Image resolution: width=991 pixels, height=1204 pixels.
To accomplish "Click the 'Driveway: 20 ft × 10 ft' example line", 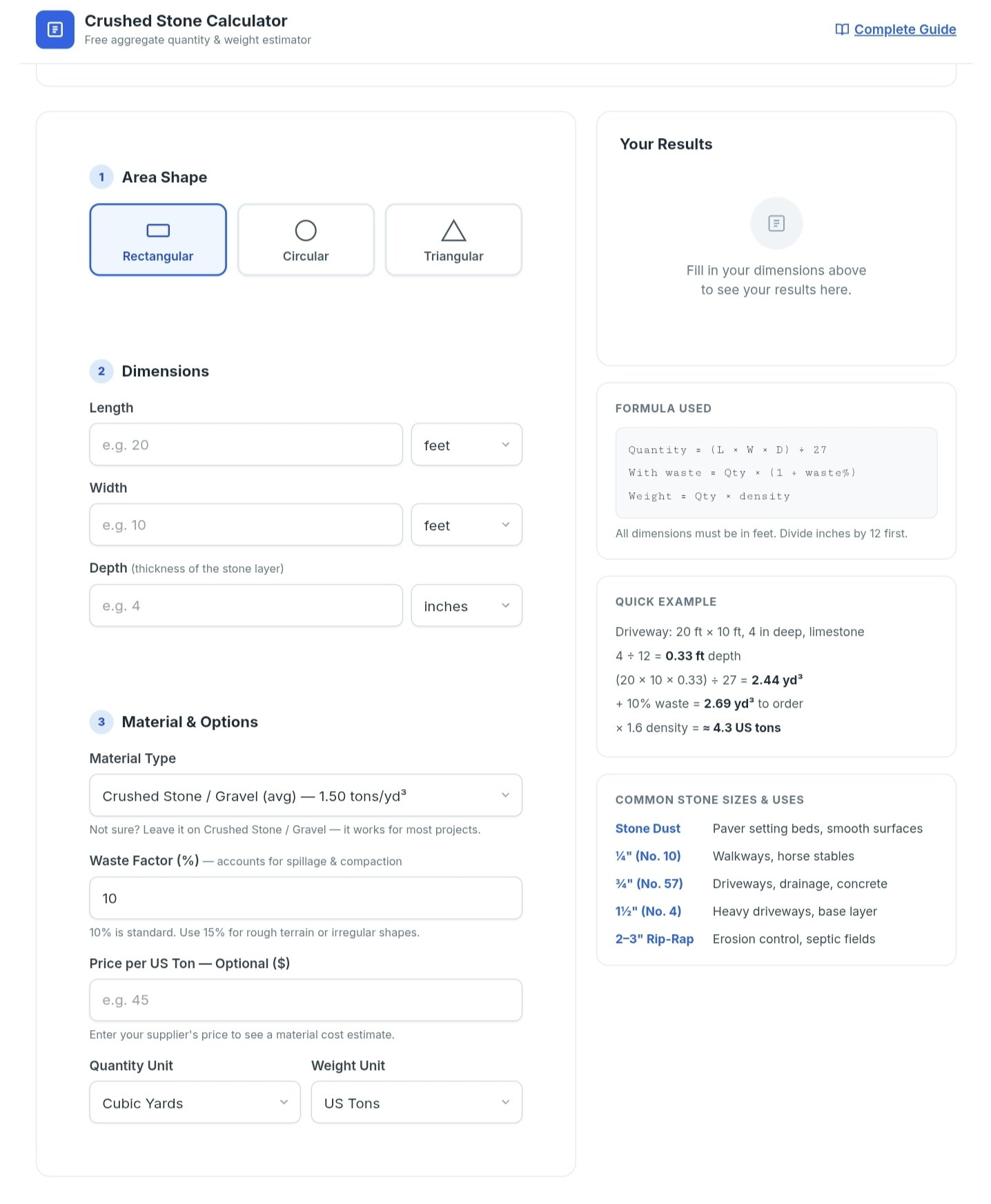I will [x=740, y=632].
